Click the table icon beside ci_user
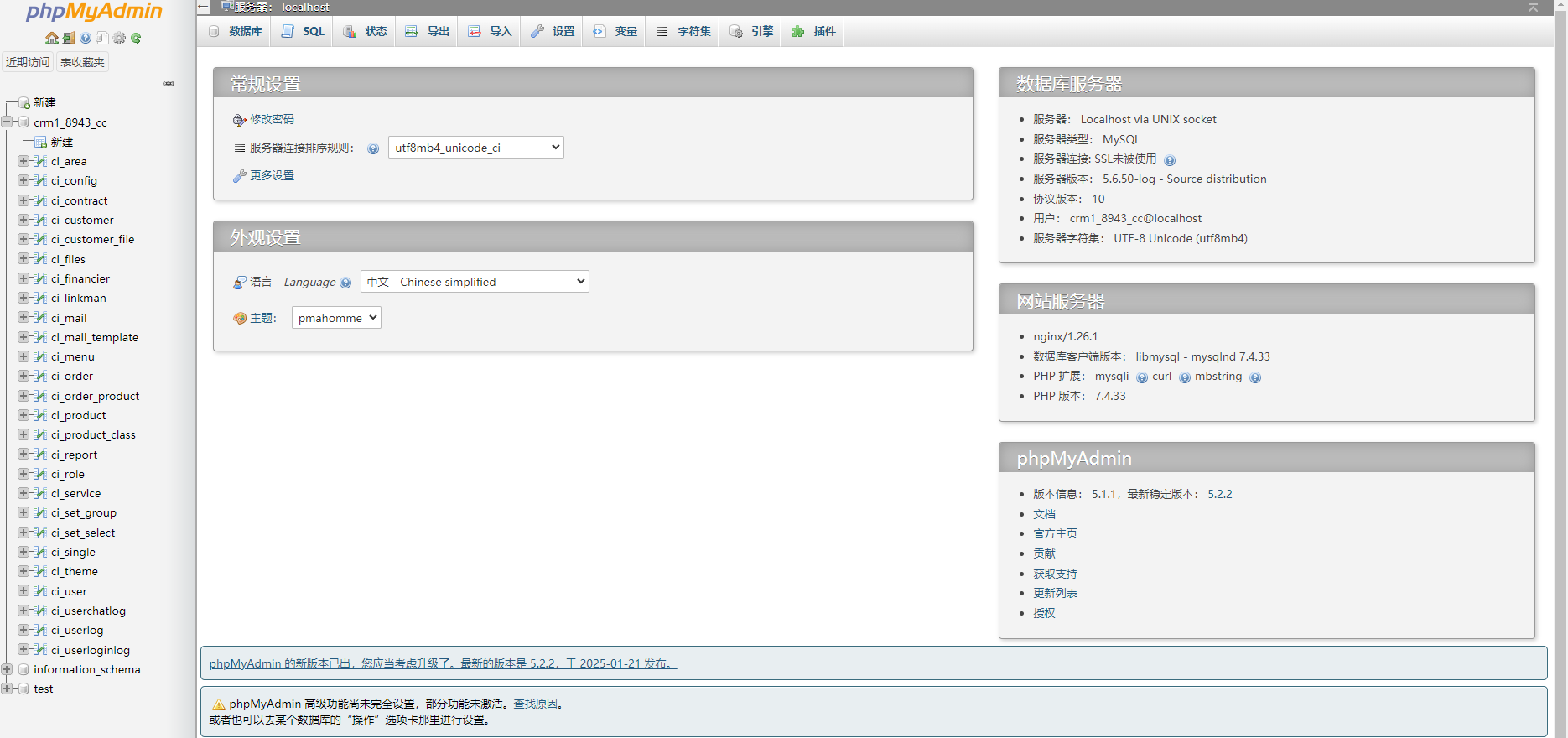 coord(40,591)
